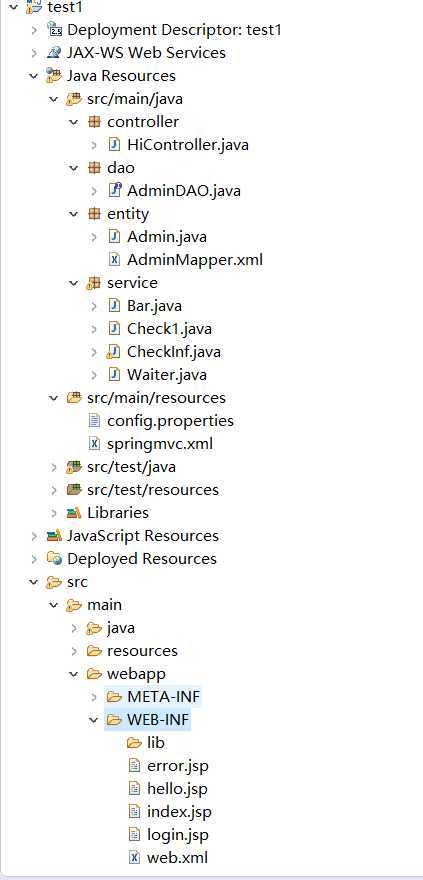Click the AdminMapper.xml file icon

pyautogui.click(x=113, y=260)
